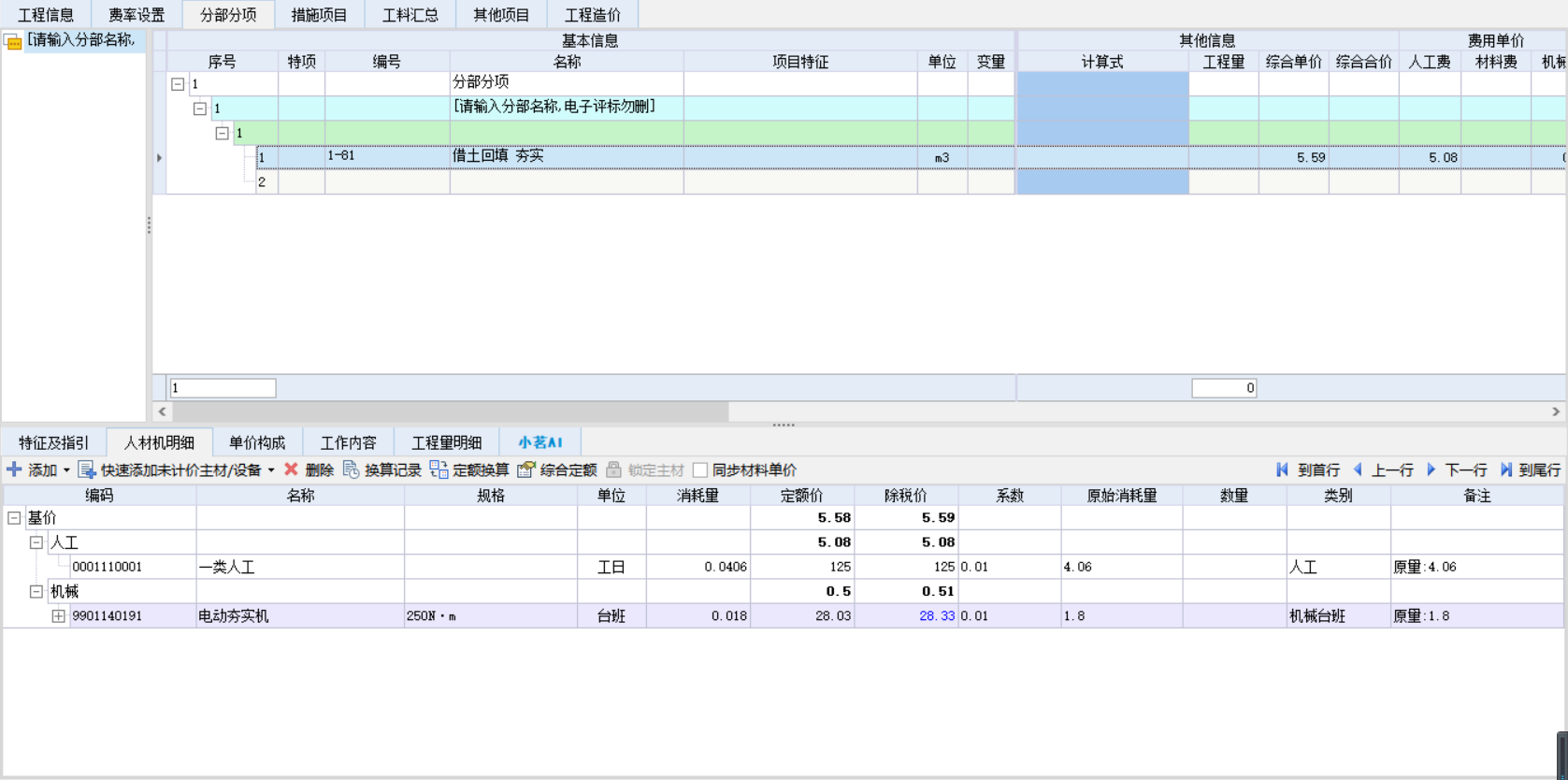The height and width of the screenshot is (780, 1568).
Task: Jump to last row with 到尾行 icon
Action: (1505, 469)
